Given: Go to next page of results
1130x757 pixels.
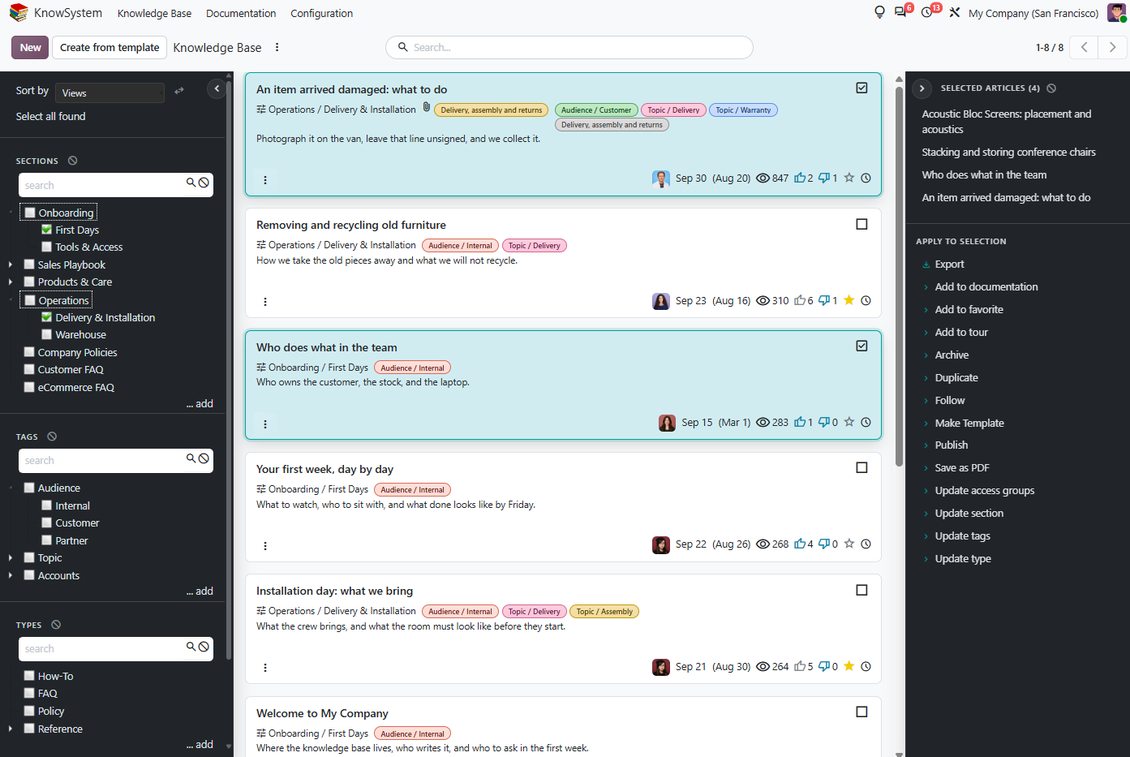Looking at the screenshot, I should [1112, 48].
